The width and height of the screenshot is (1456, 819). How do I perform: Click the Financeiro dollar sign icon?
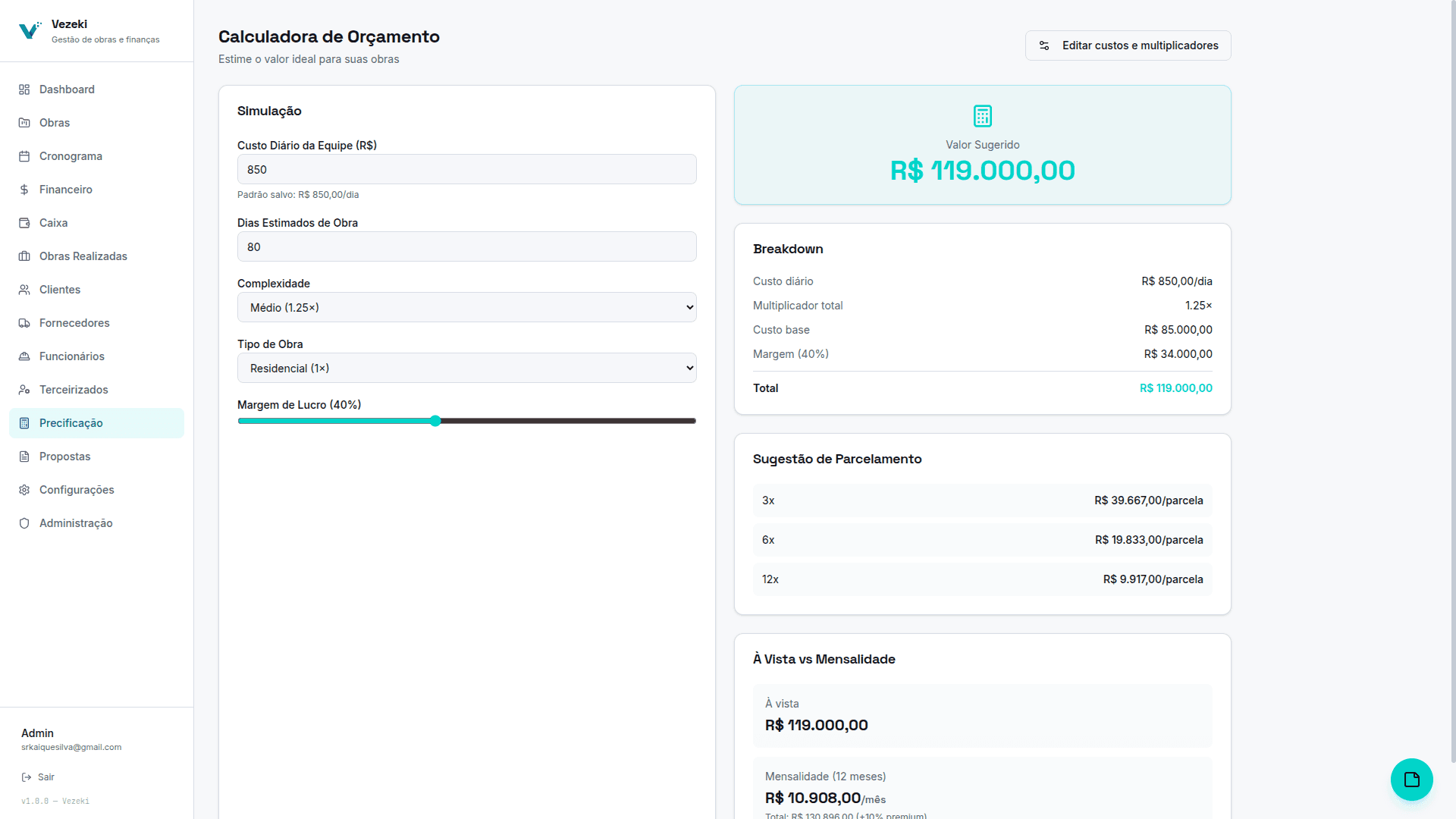click(24, 190)
